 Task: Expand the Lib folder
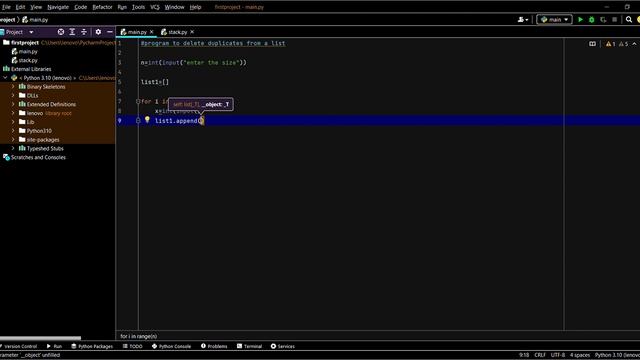(x=13, y=122)
